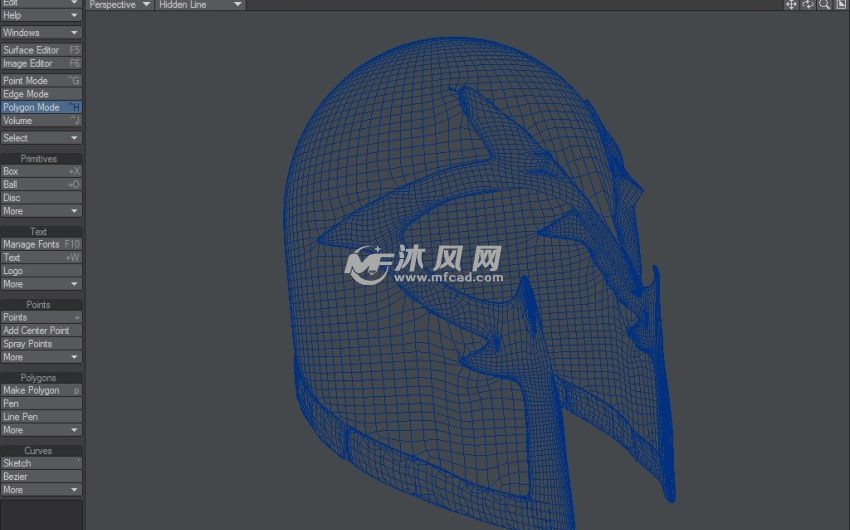Image resolution: width=850 pixels, height=530 pixels.
Task: Click the viewport maximize icon
Action: [x=841, y=5]
